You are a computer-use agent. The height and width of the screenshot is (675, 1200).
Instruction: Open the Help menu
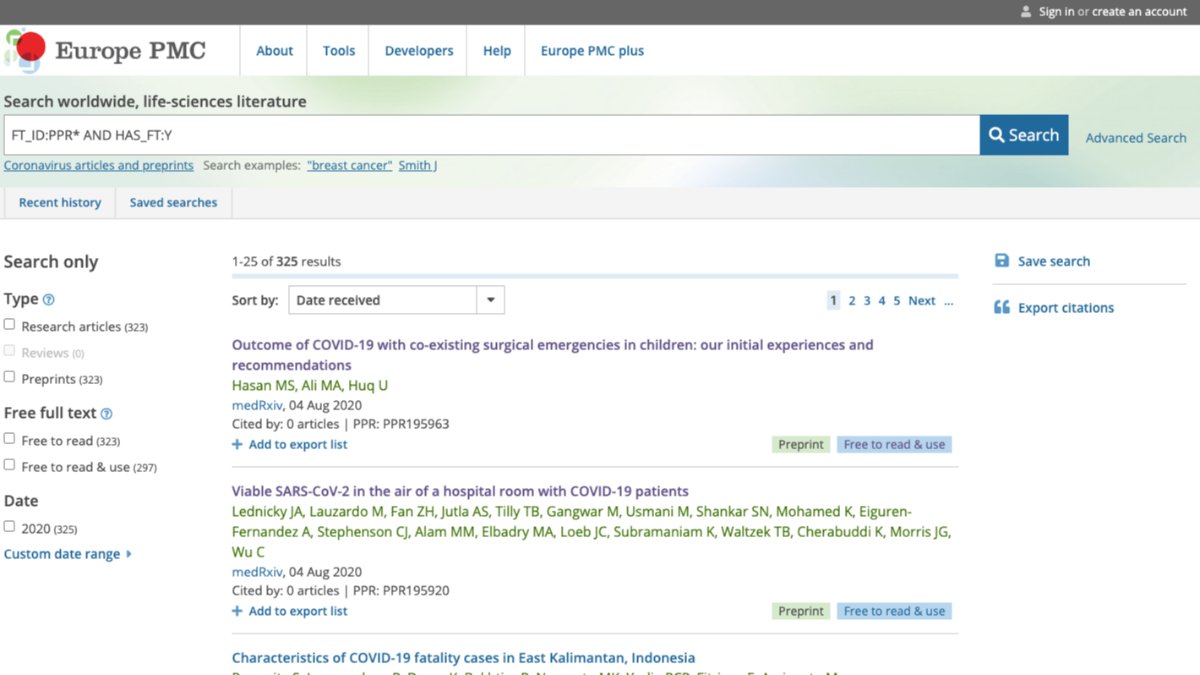pos(497,51)
